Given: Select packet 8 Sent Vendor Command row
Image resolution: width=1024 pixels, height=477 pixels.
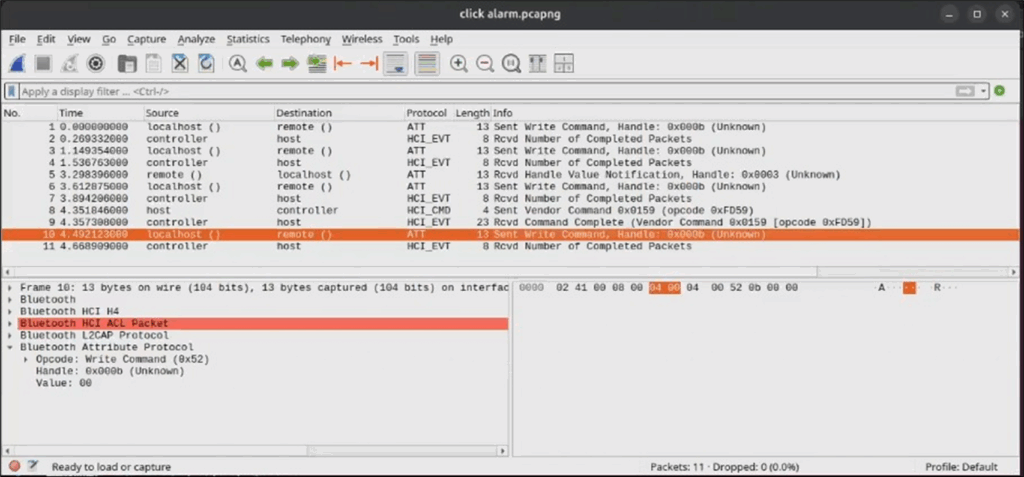Looking at the screenshot, I should pos(509,210).
